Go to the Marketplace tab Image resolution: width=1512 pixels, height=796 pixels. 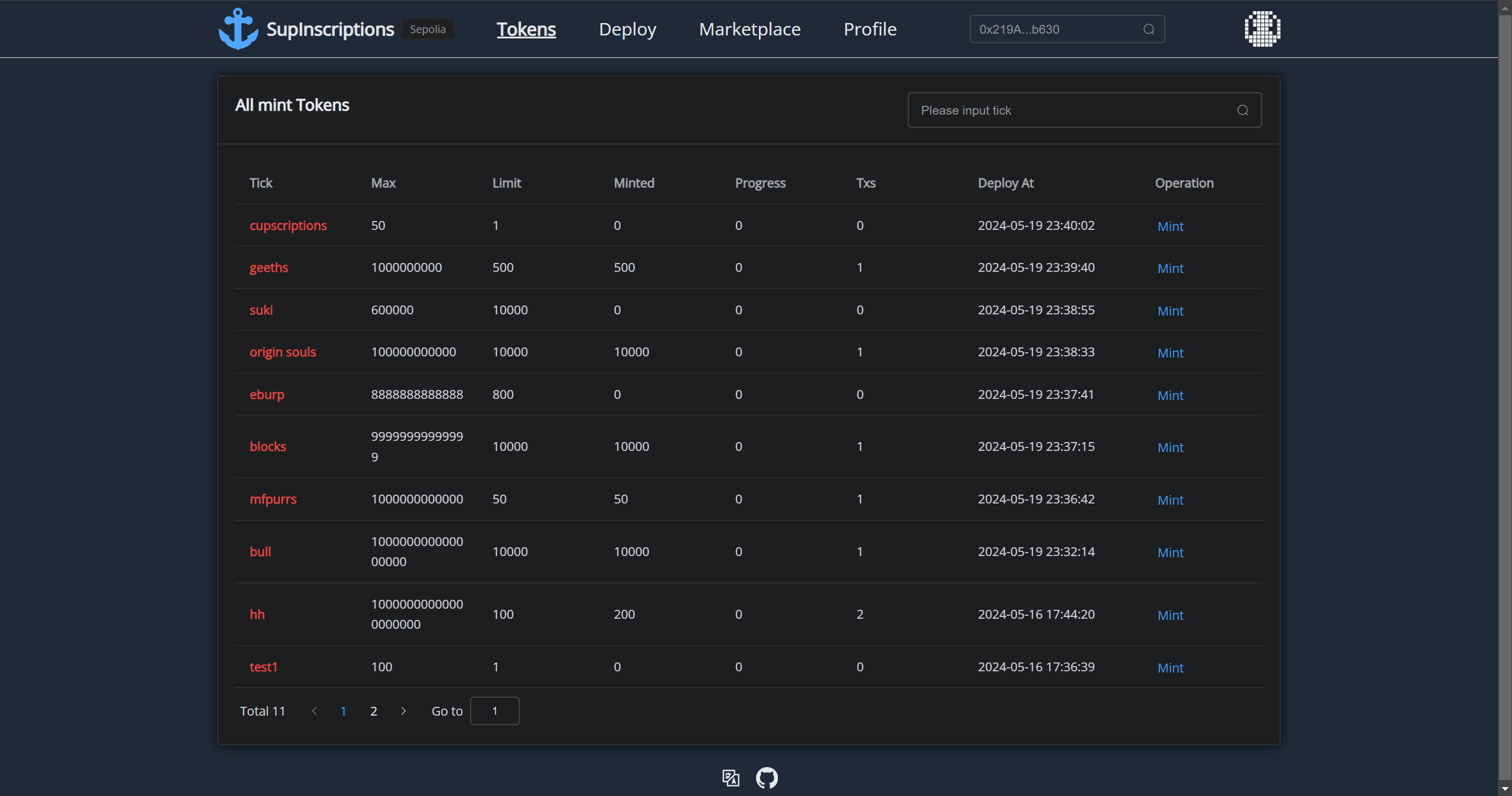point(750,30)
